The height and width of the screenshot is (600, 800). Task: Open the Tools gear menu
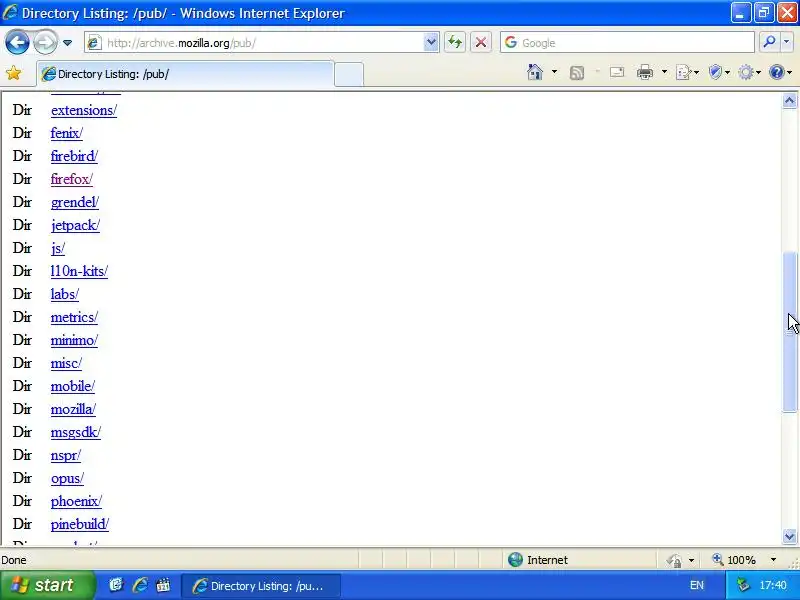[x=749, y=72]
